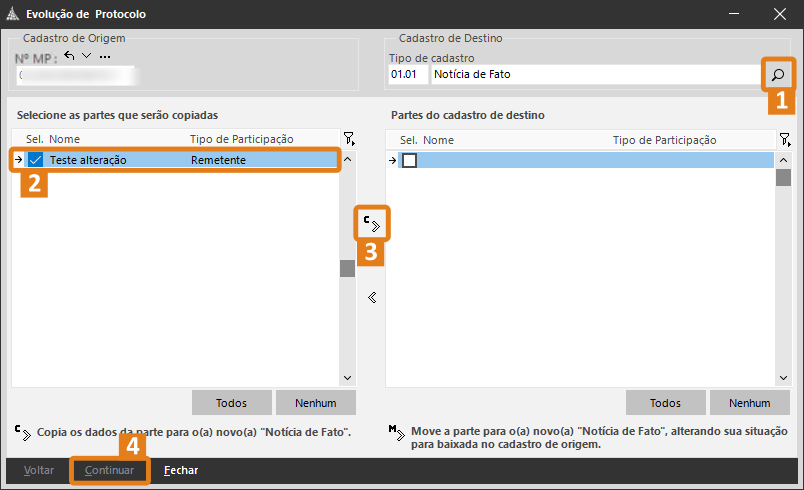The height and width of the screenshot is (490, 804).
Task: Click the Notícia de Fato text field
Action: tap(595, 74)
